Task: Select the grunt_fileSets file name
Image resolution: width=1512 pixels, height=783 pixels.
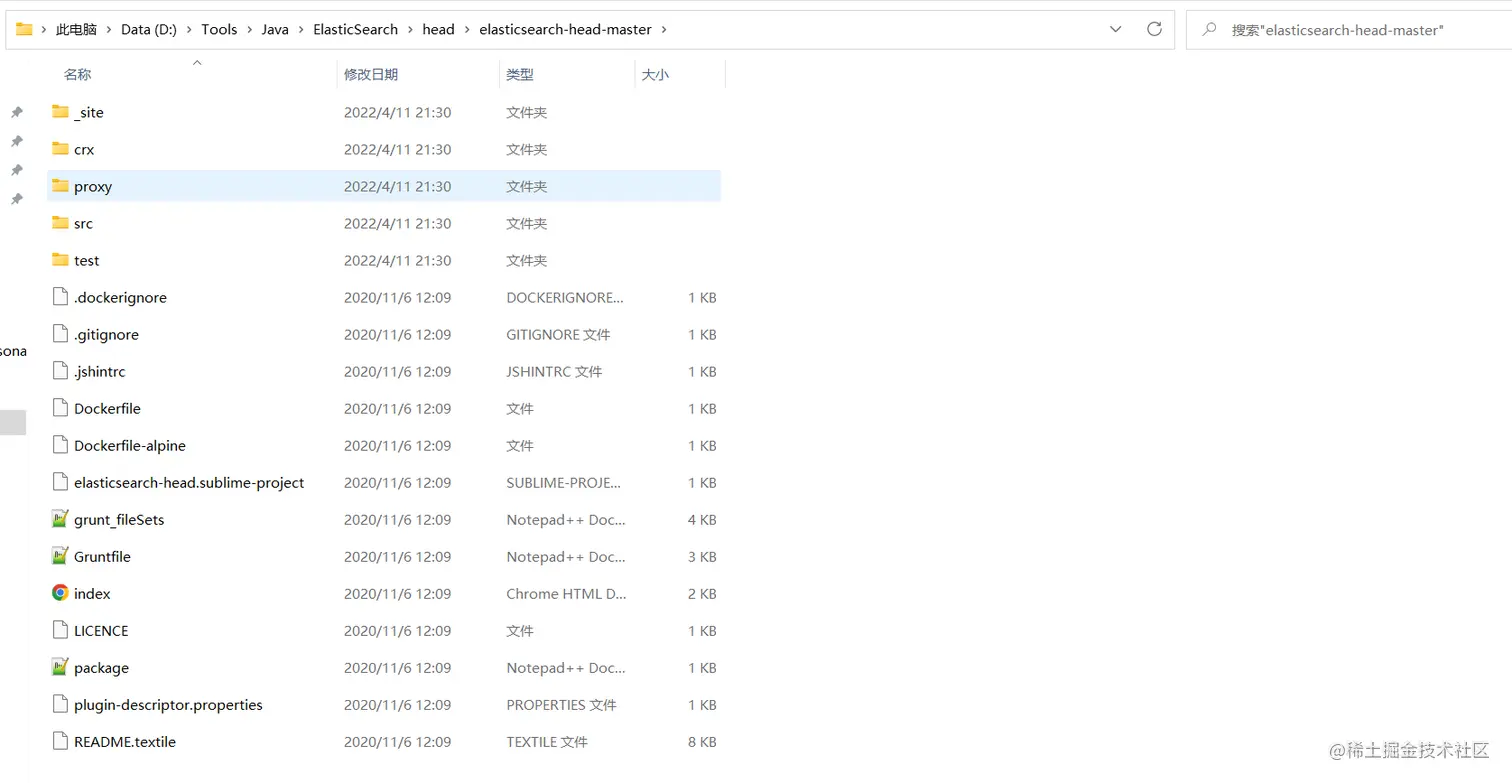Action: [119, 519]
